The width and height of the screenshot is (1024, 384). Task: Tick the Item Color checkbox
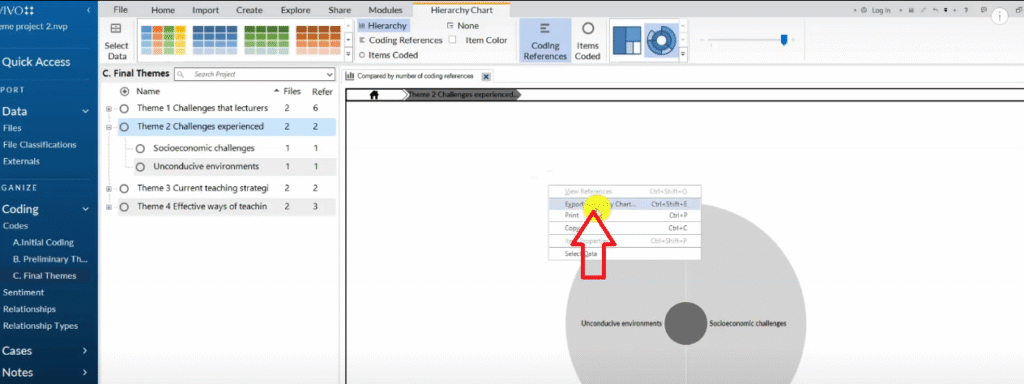point(452,40)
